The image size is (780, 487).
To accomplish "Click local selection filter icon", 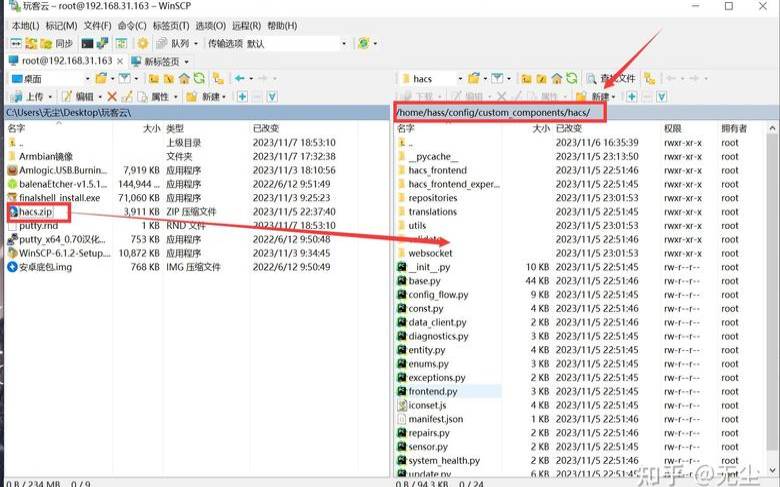I will (x=272, y=97).
